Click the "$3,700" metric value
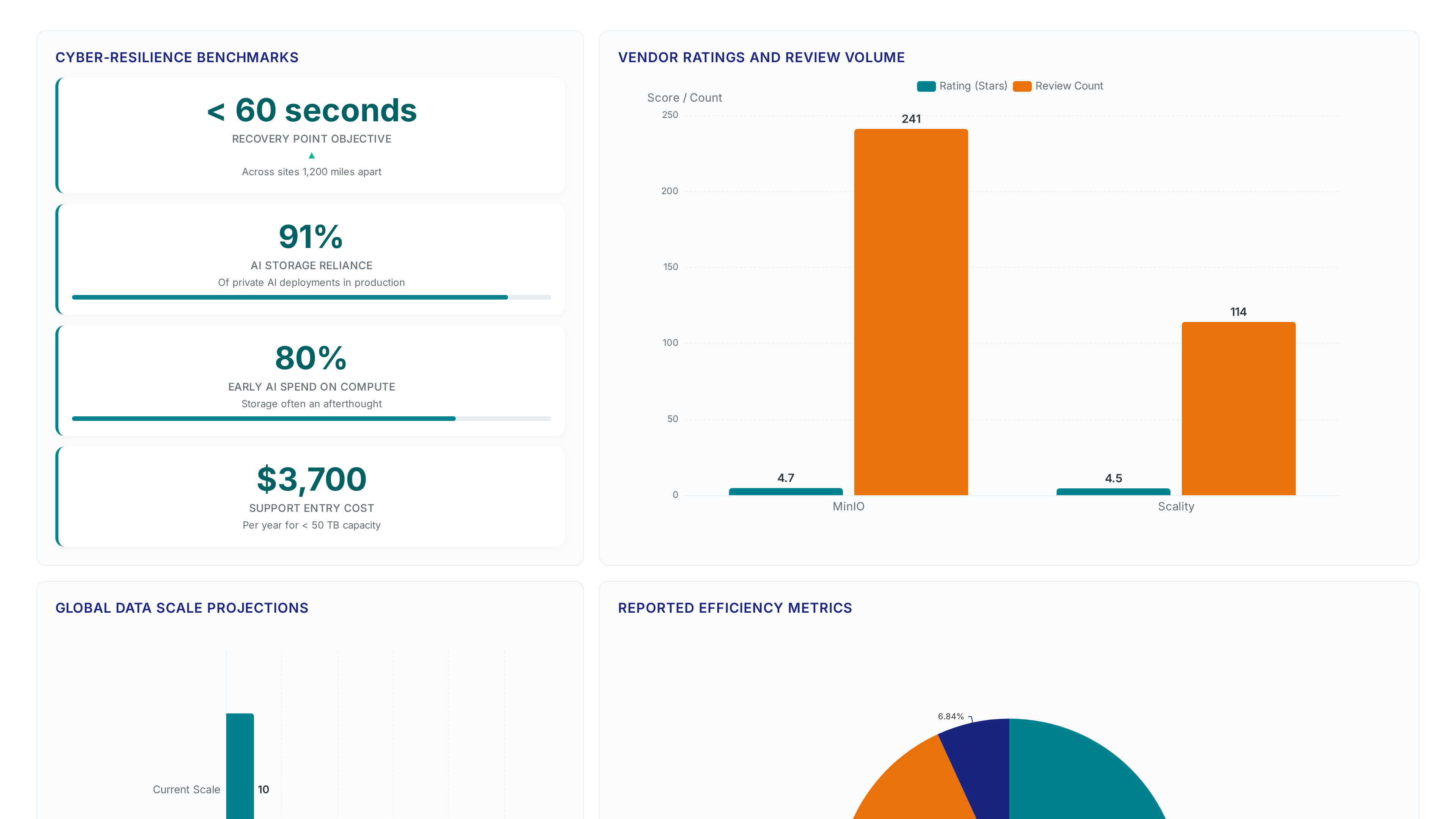The width and height of the screenshot is (1456, 819). 311,479
